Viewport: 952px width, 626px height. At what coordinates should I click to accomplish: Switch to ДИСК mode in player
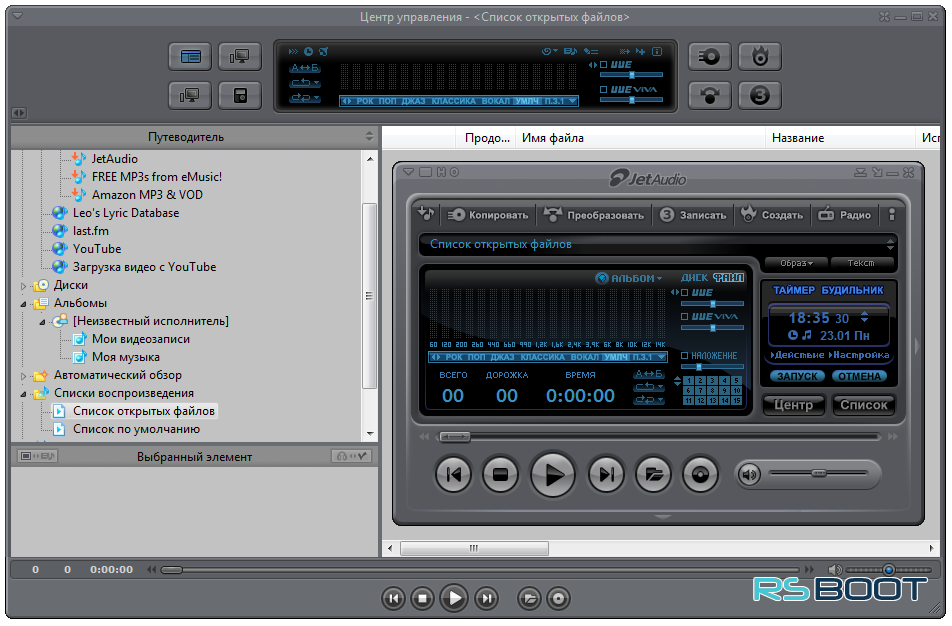tap(694, 277)
